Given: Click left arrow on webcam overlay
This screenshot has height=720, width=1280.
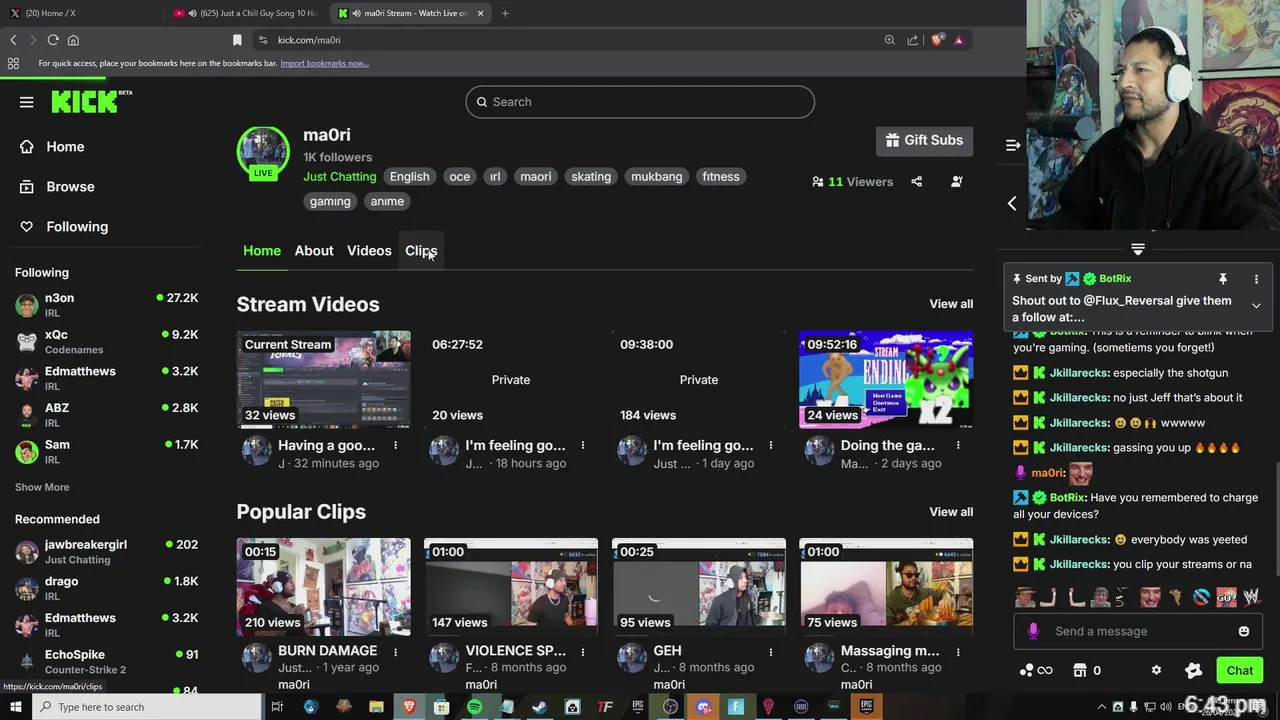Looking at the screenshot, I should click(1012, 203).
